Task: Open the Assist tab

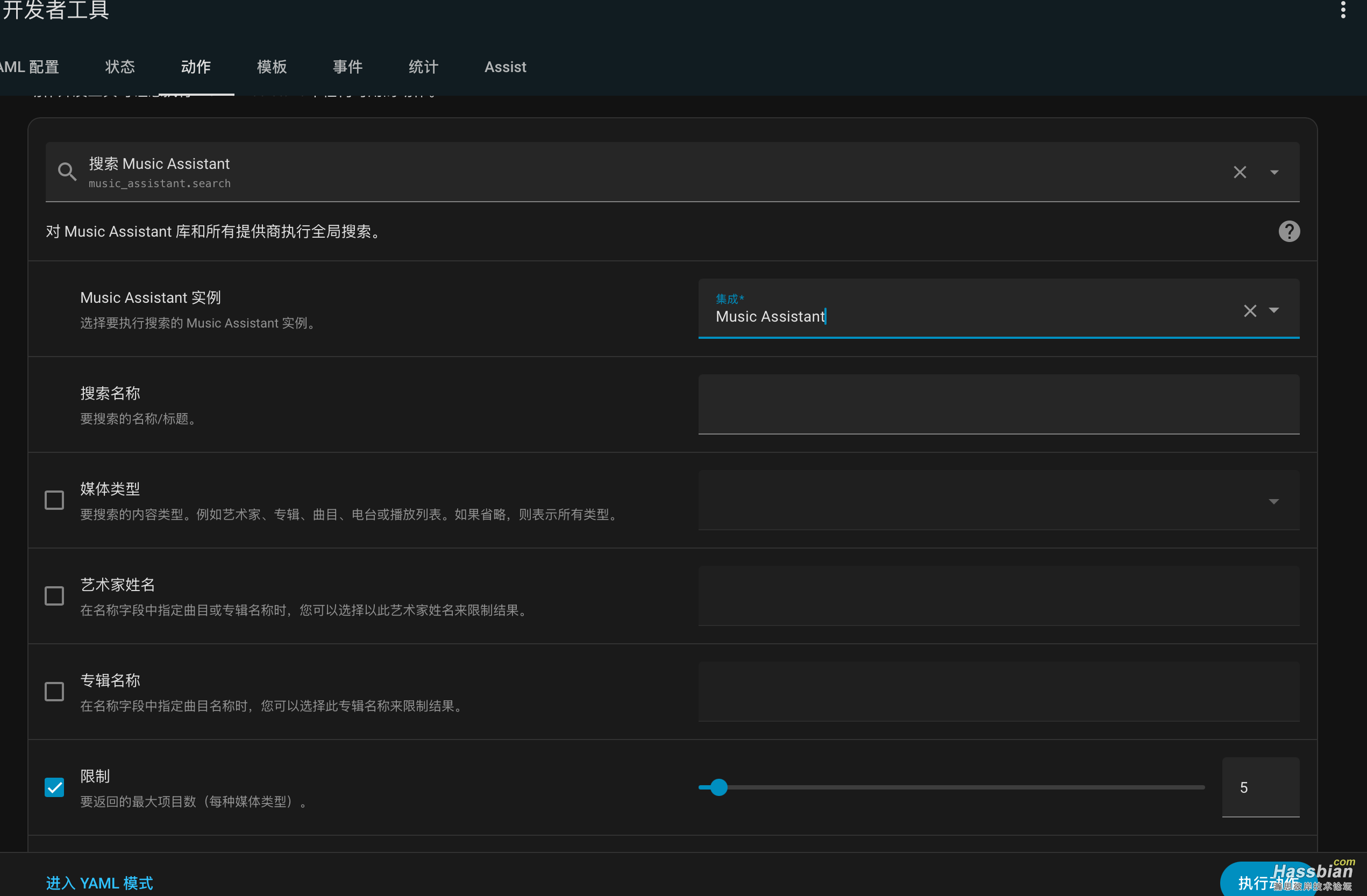Action: click(x=505, y=67)
